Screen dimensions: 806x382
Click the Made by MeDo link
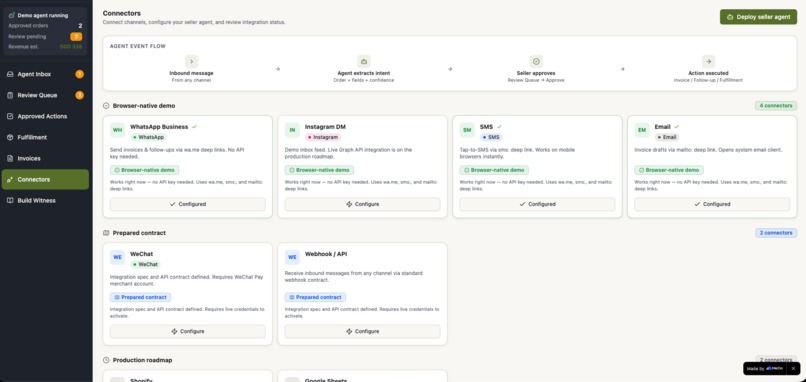click(764, 369)
